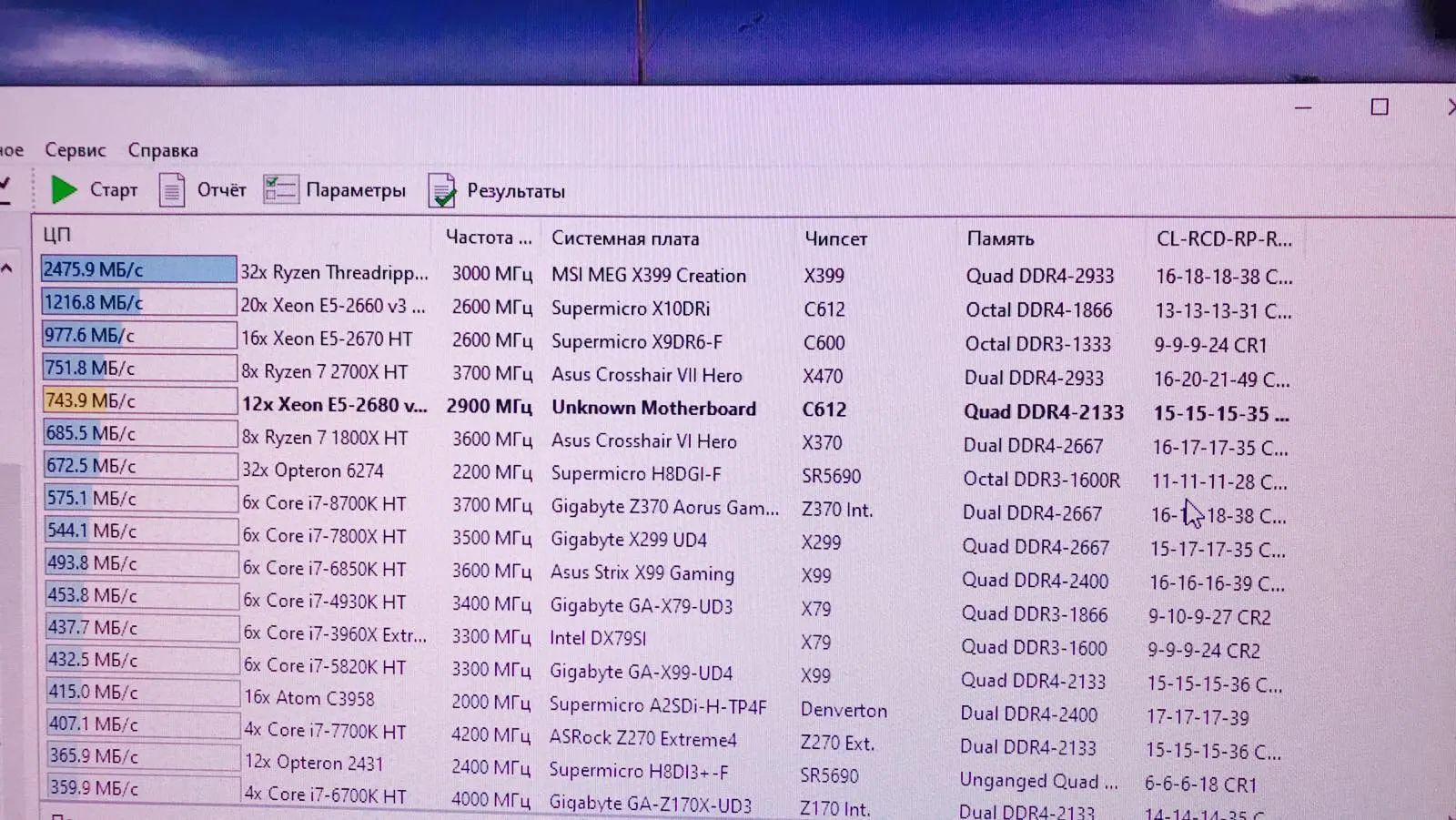Screen dimensions: 1456x820
Task: Click the Отчёт toolbar button label
Action: click(222, 190)
